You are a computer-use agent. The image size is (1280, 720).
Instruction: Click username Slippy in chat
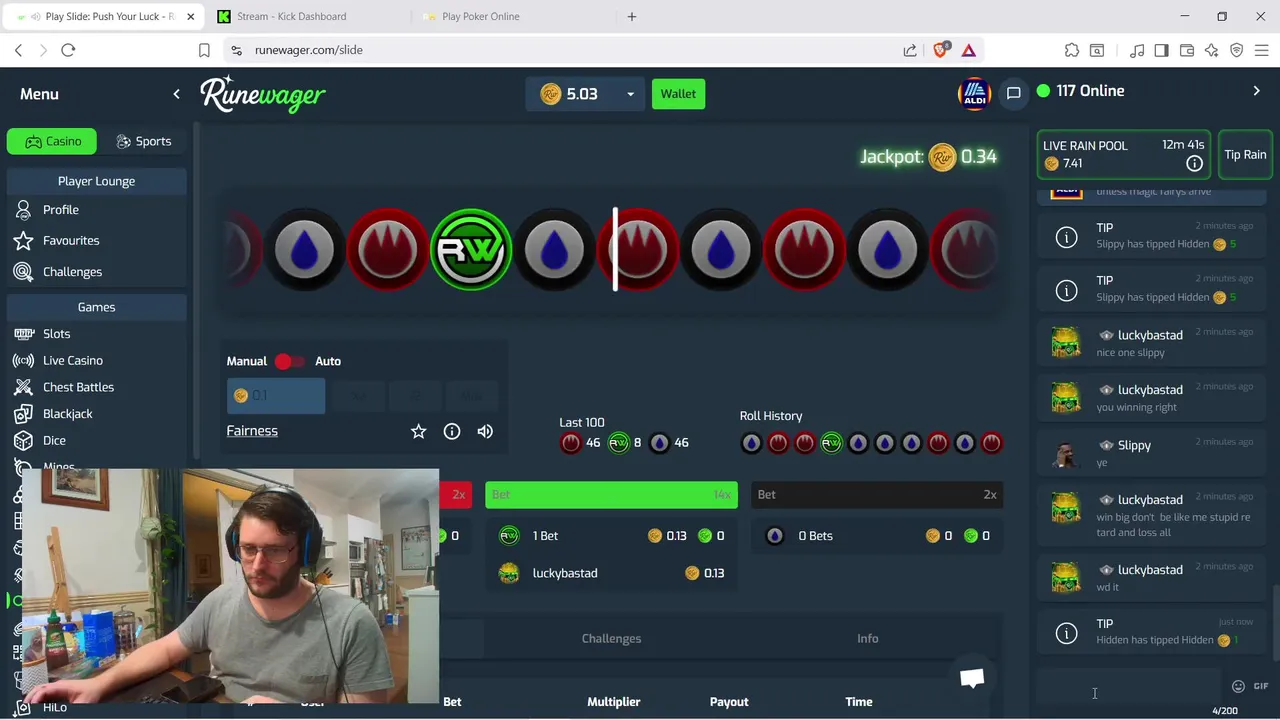[x=1134, y=445]
